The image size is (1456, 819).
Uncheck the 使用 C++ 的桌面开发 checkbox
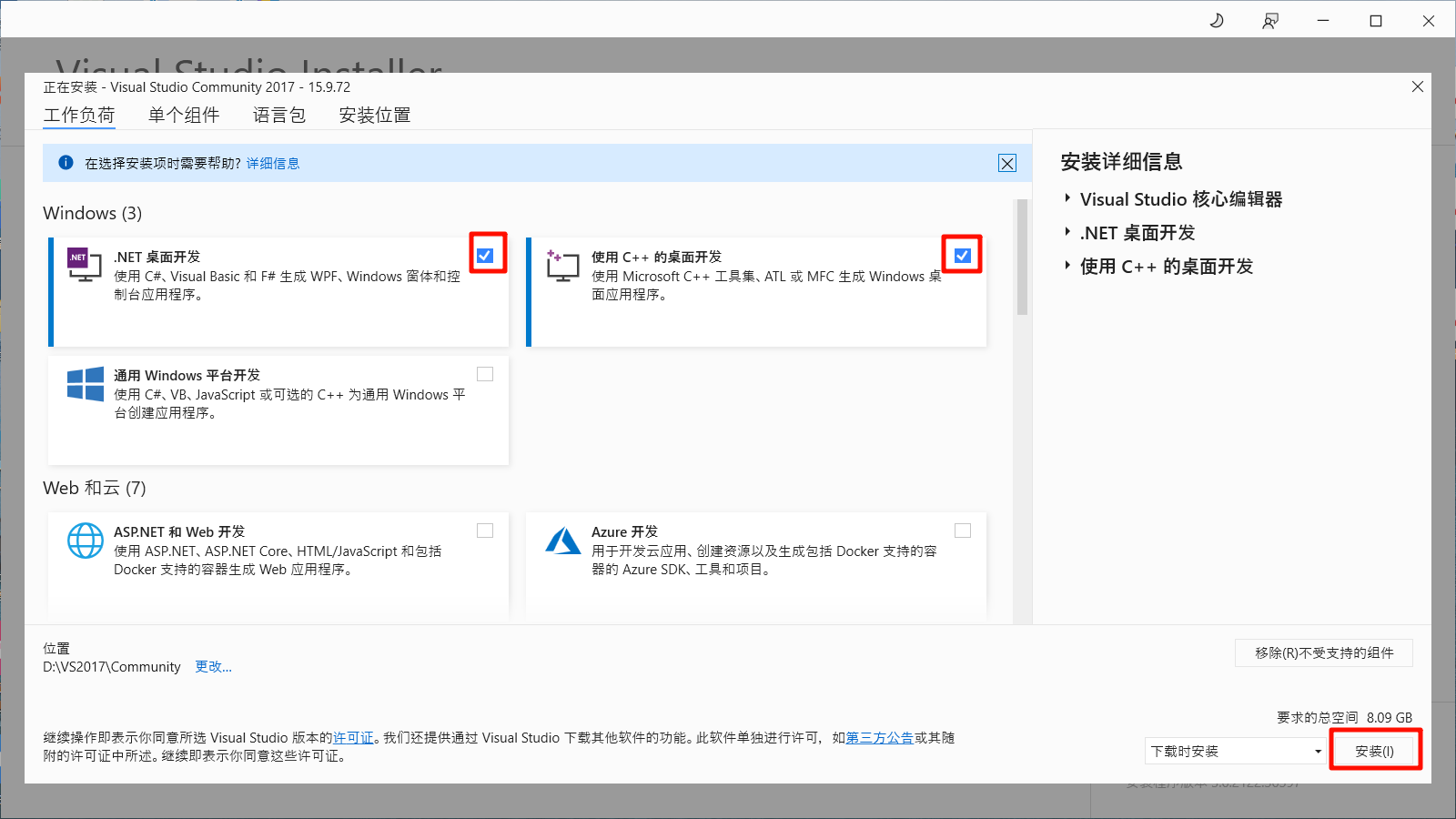[x=963, y=256]
